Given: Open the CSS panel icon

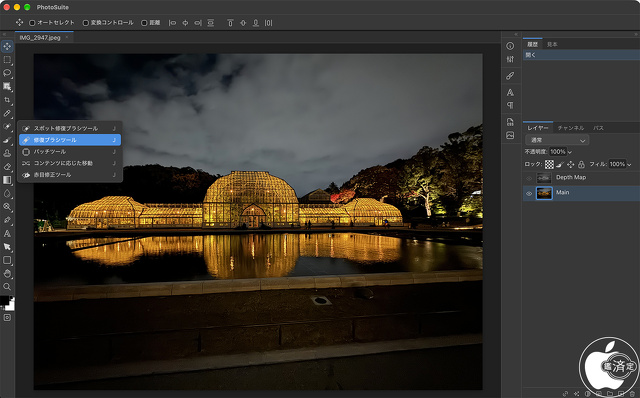Looking at the screenshot, I should [510, 122].
